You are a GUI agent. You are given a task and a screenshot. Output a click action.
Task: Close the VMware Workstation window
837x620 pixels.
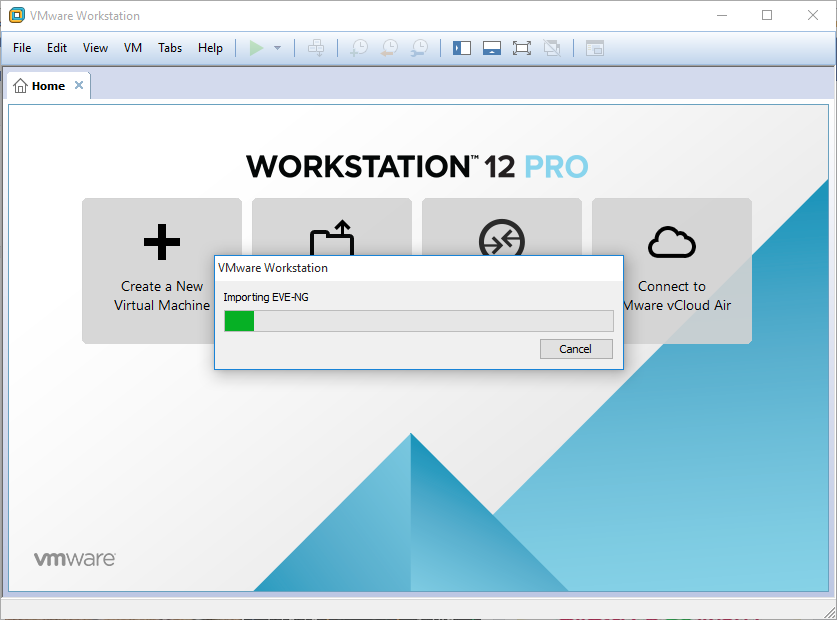pyautogui.click(x=812, y=15)
